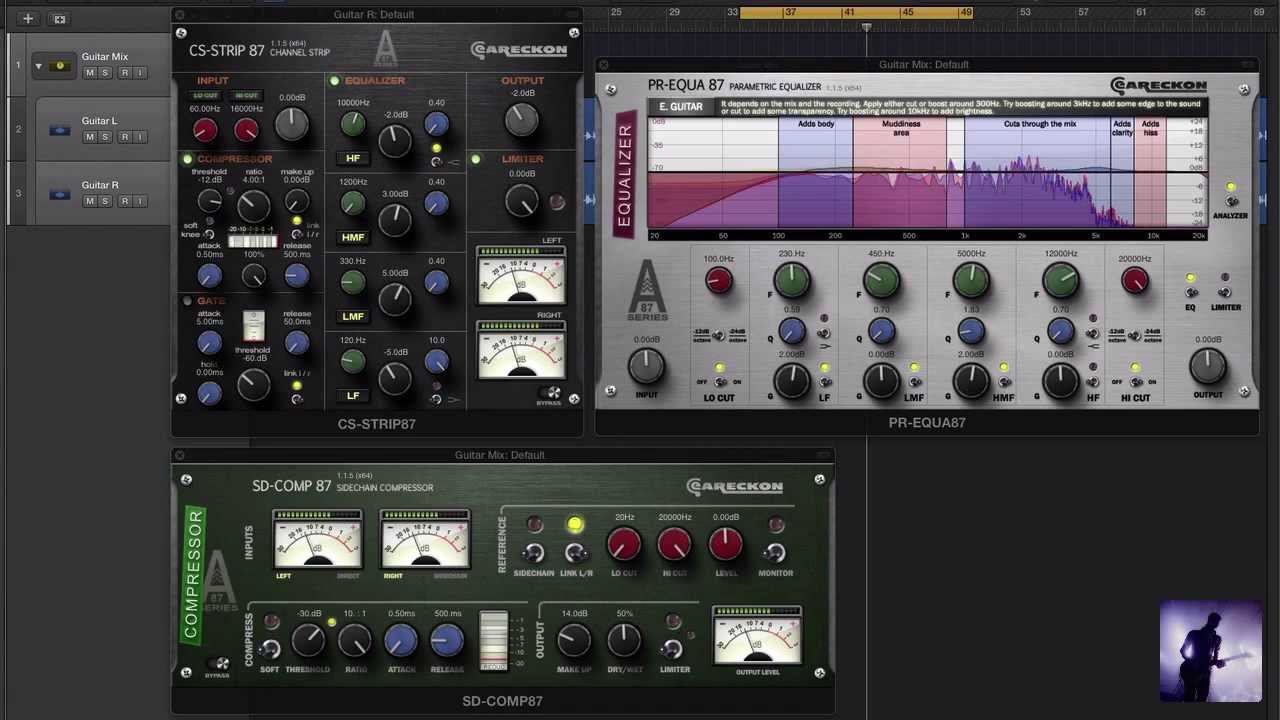Click the CS-STRIP limiter knob
This screenshot has height=720, width=1280.
[522, 200]
